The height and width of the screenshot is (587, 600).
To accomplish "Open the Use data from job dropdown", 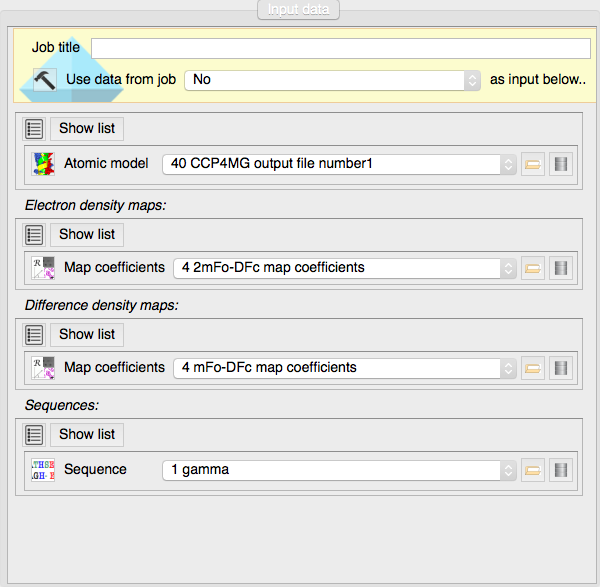I will coord(334,80).
